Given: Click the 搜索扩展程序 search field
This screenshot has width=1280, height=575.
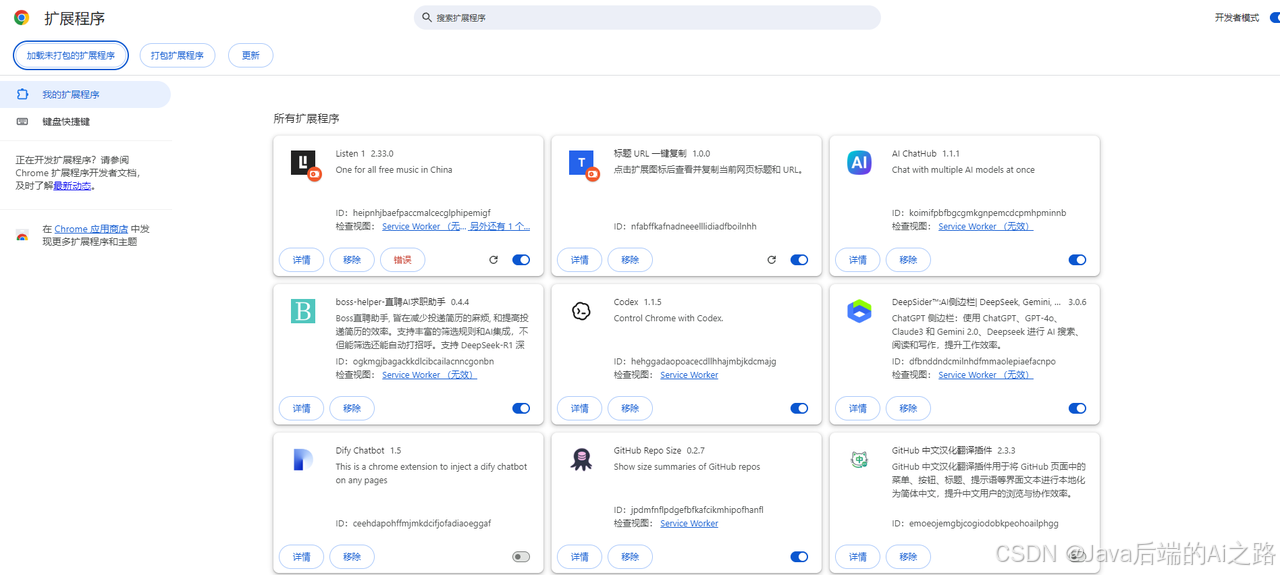Looking at the screenshot, I should tap(647, 18).
